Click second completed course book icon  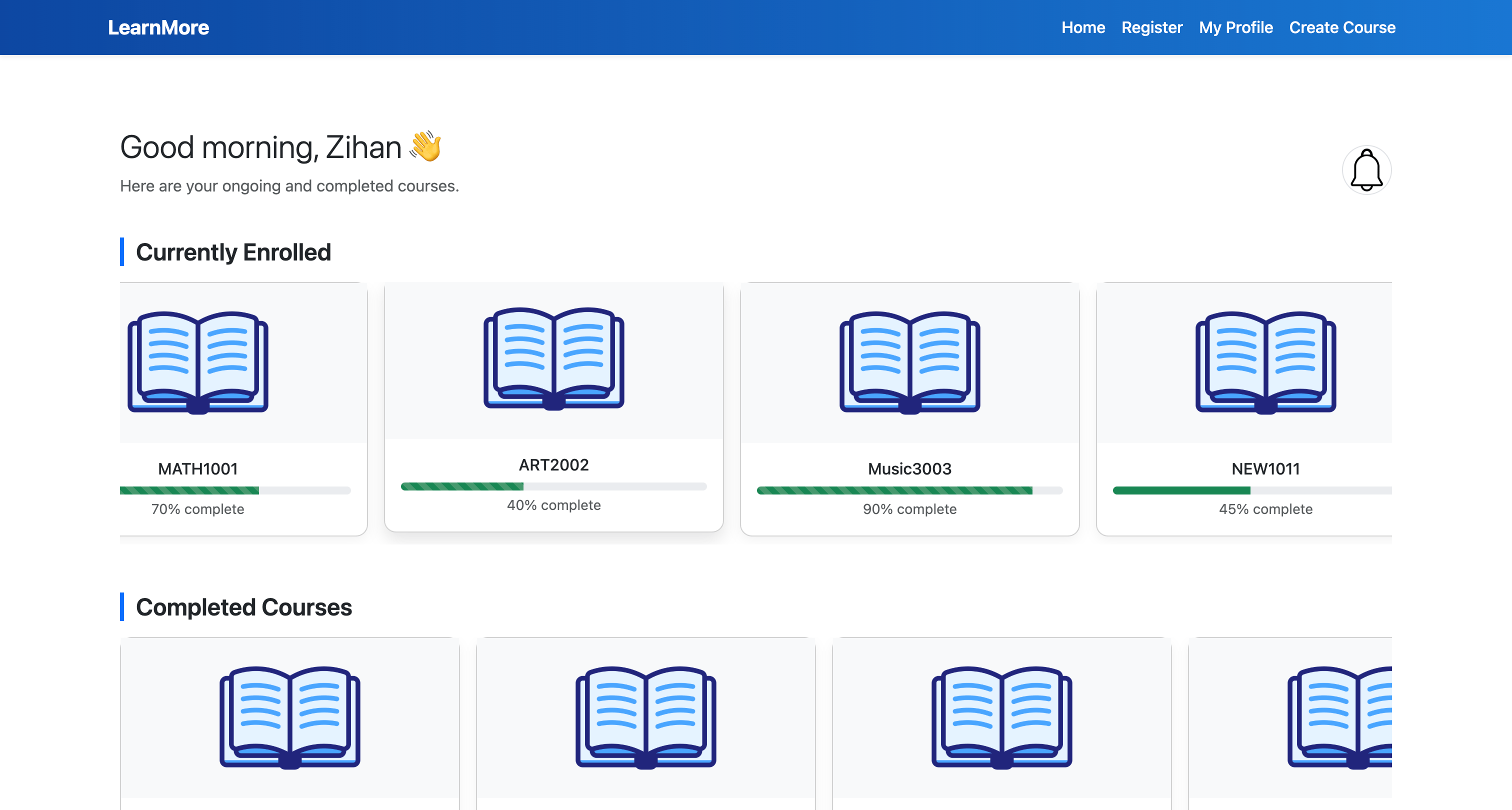tap(645, 716)
